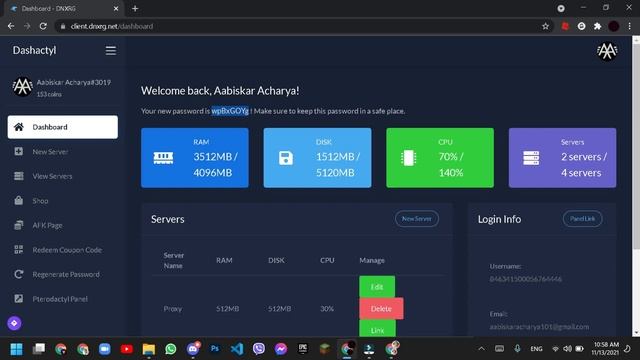Click Edit for the Proxy server
This screenshot has width=640, height=360.
pyautogui.click(x=377, y=287)
